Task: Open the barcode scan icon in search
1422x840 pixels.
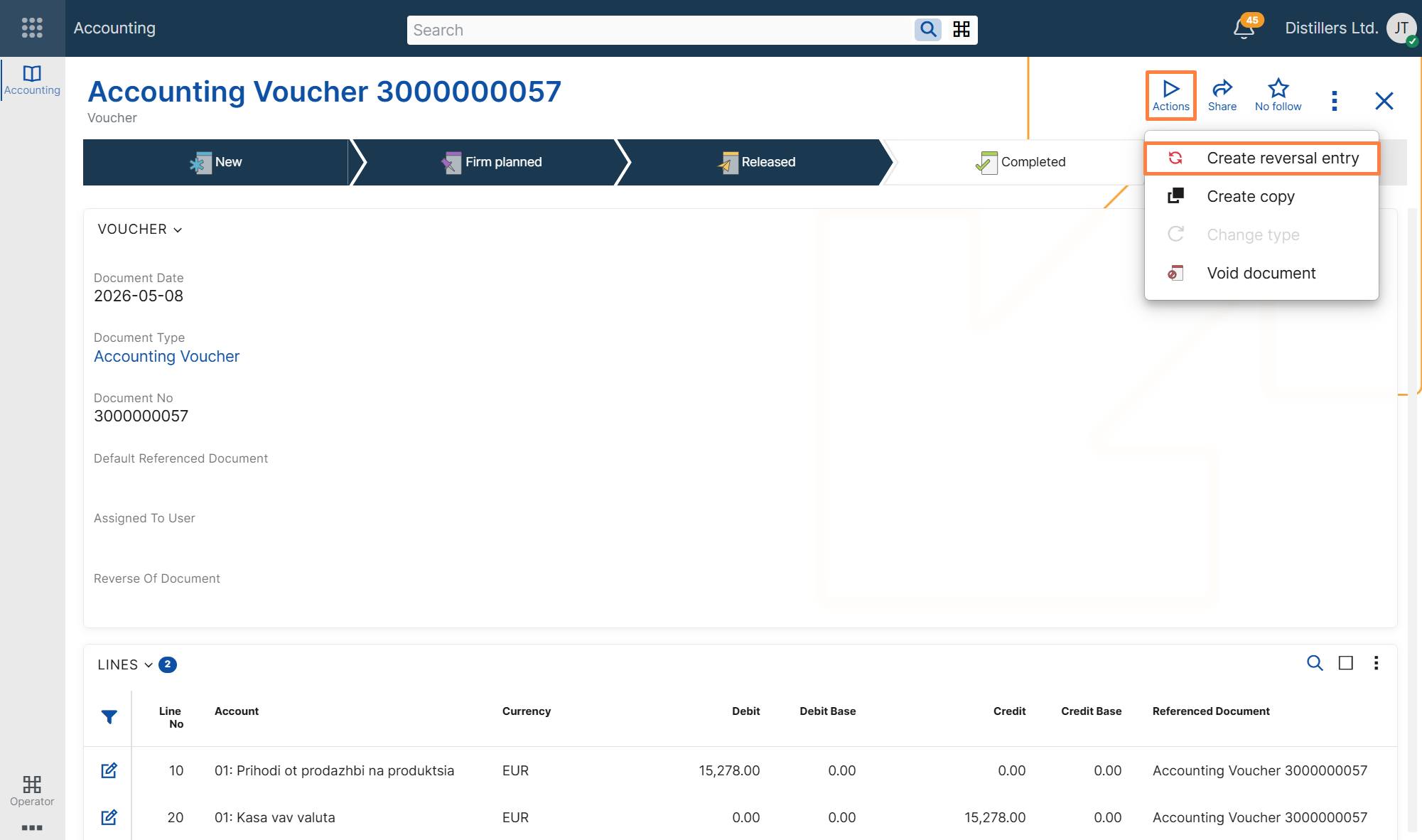Action: click(962, 29)
